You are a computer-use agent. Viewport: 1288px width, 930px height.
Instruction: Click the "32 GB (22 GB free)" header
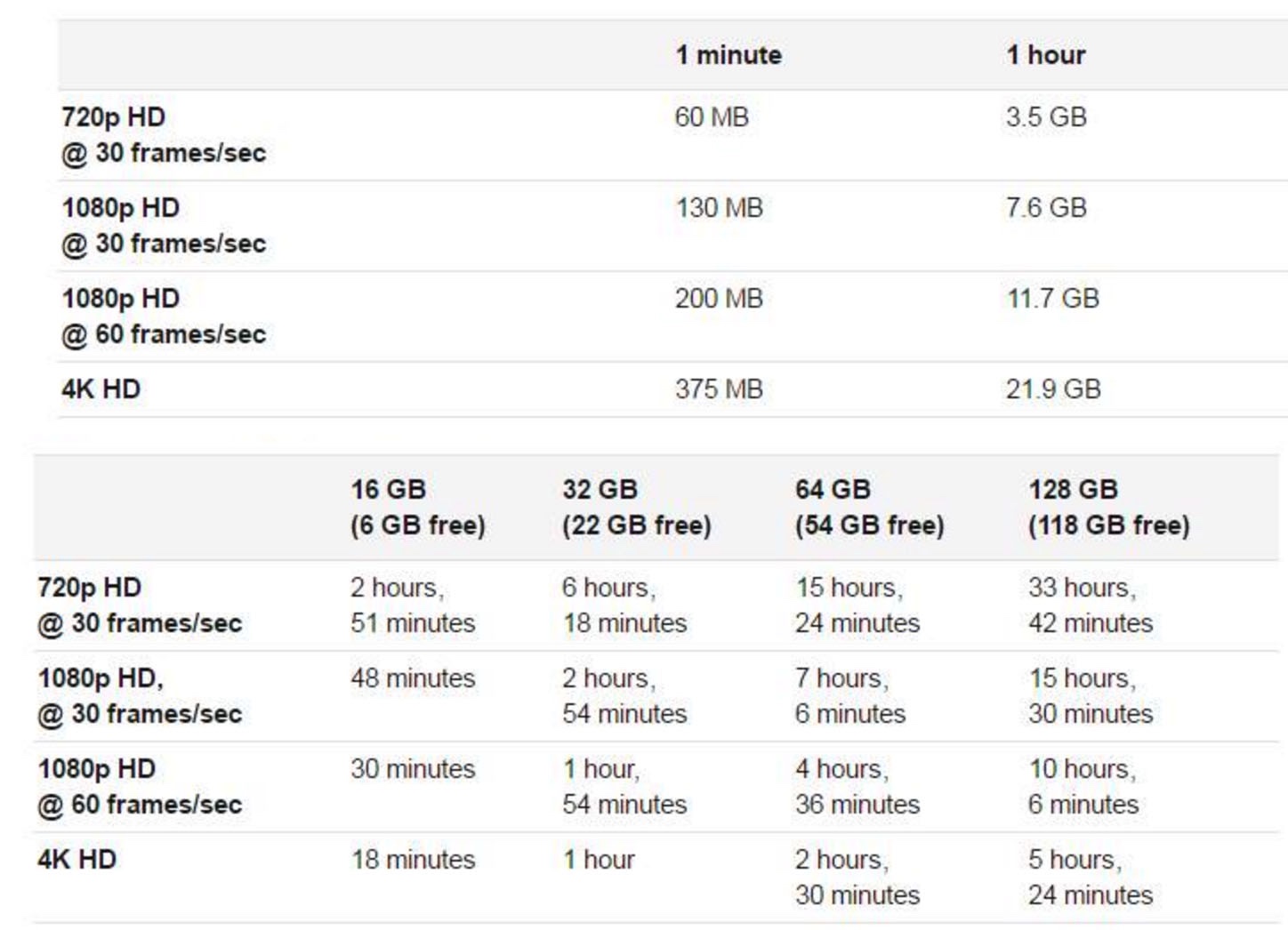tap(636, 508)
